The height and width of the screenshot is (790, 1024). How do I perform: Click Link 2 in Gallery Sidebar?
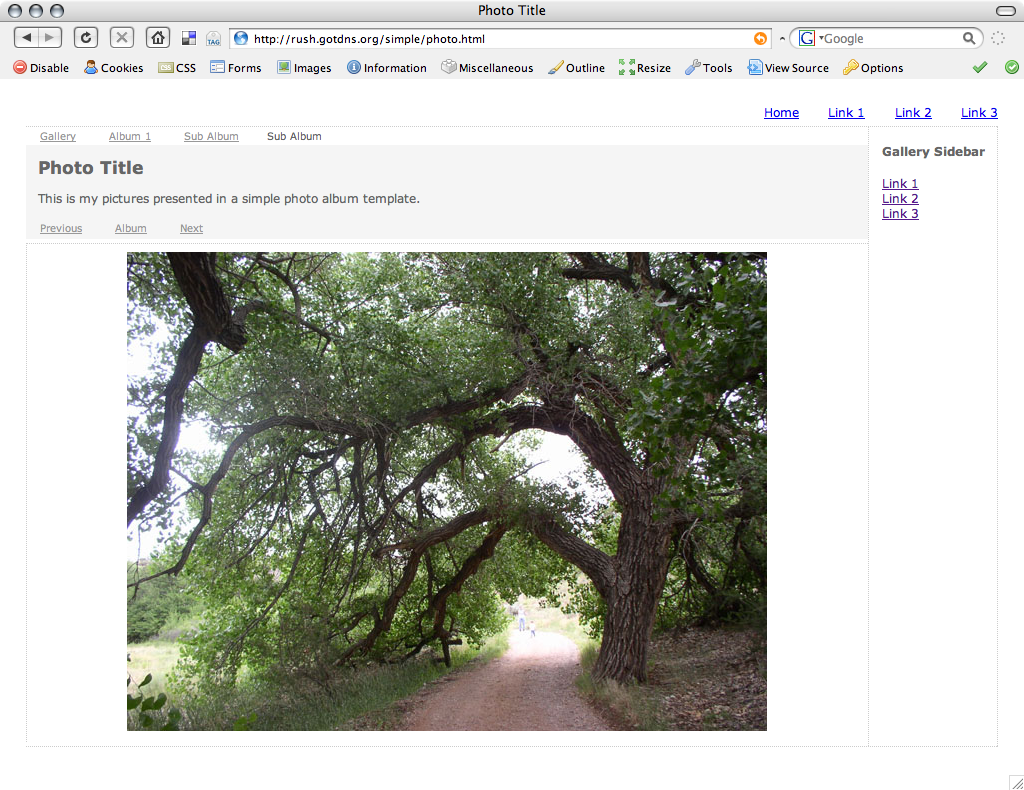click(900, 198)
